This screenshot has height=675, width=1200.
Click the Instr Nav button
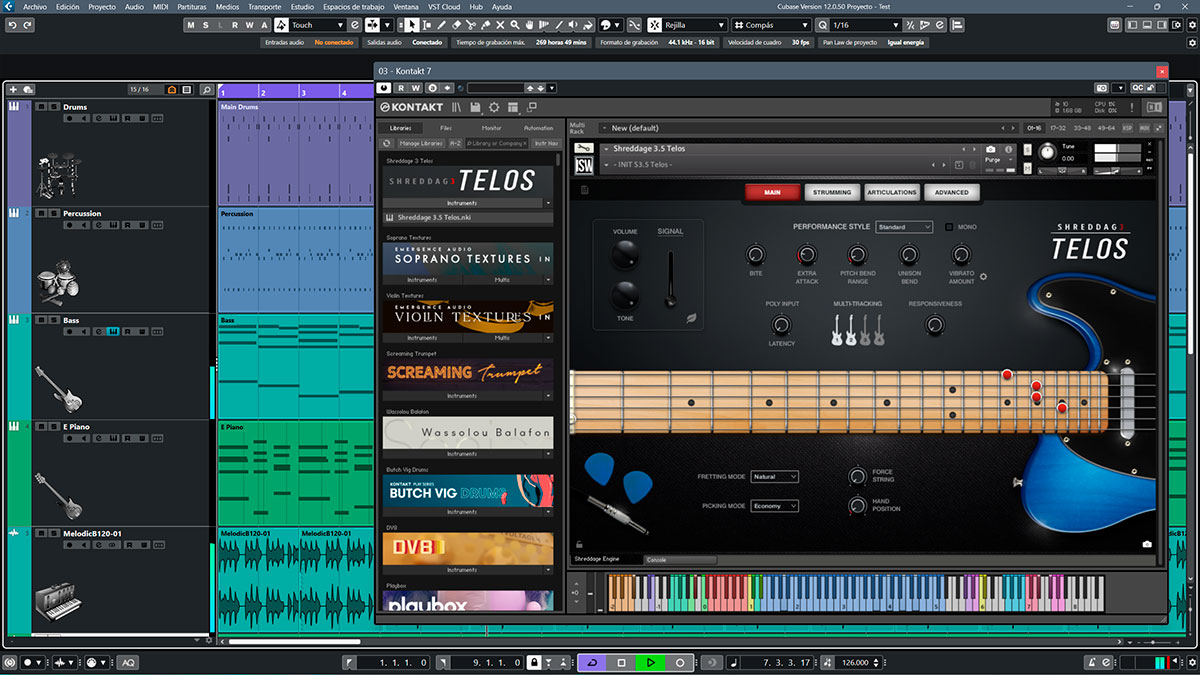(546, 143)
